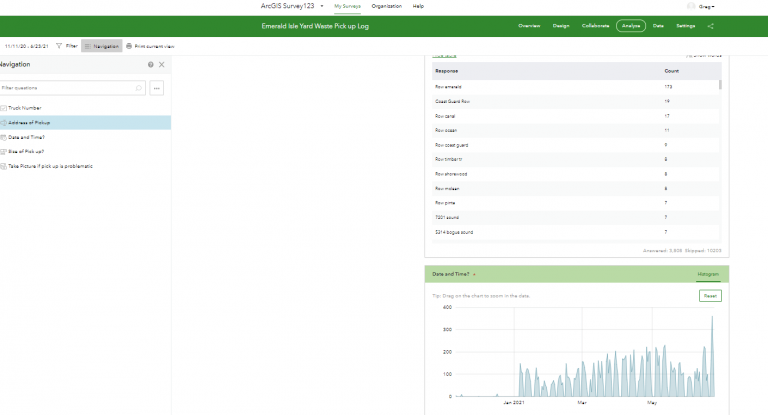Click the Row mclean response
The width and height of the screenshot is (768, 415).
tap(575, 189)
